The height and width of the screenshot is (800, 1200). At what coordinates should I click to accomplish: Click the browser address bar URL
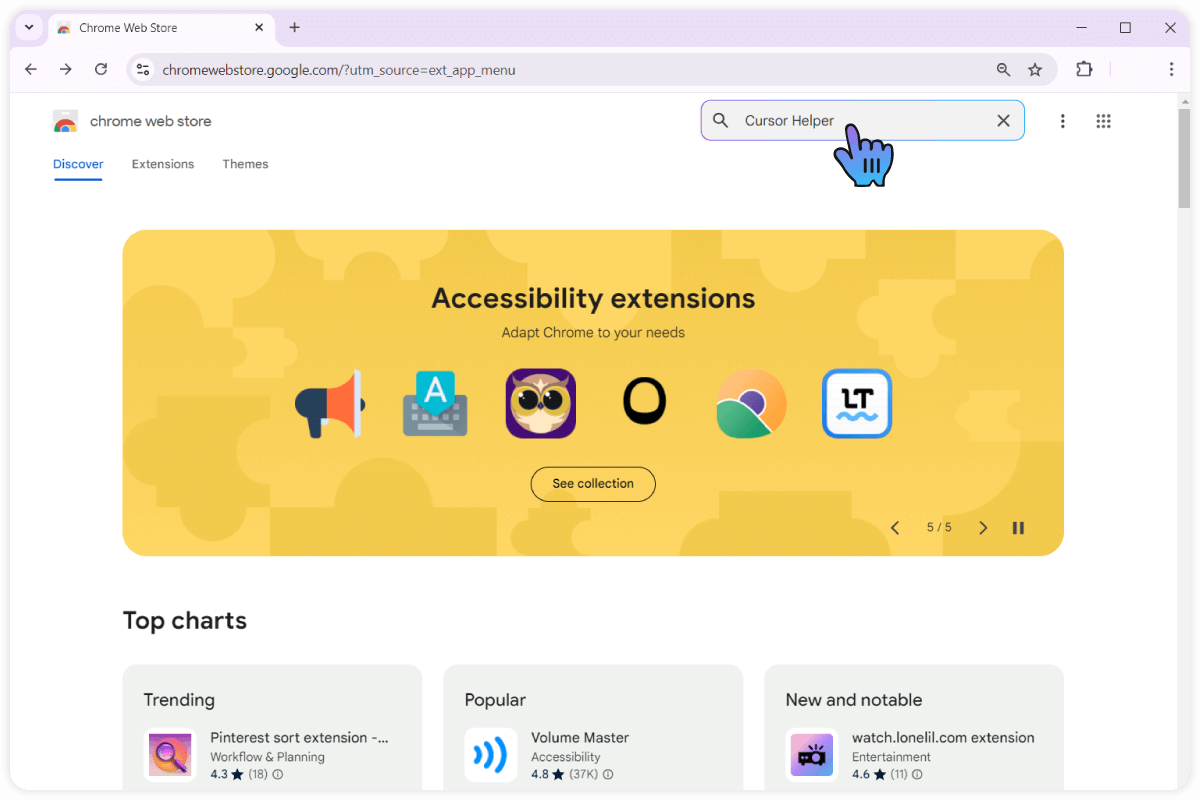click(x=339, y=70)
